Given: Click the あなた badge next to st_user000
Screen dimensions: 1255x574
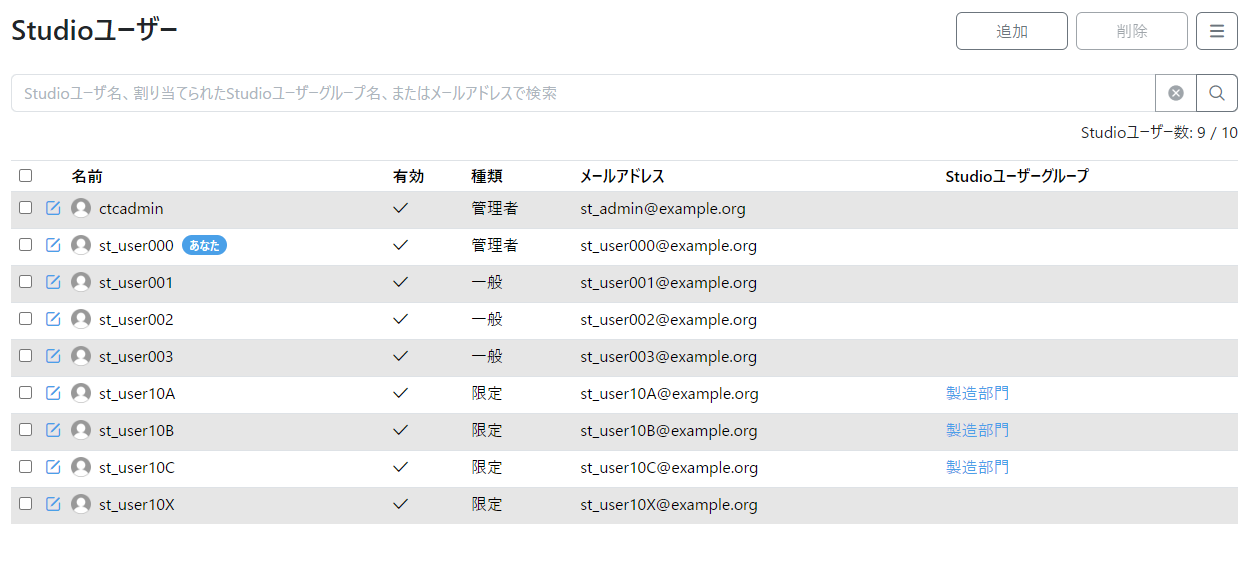Looking at the screenshot, I should (204, 245).
